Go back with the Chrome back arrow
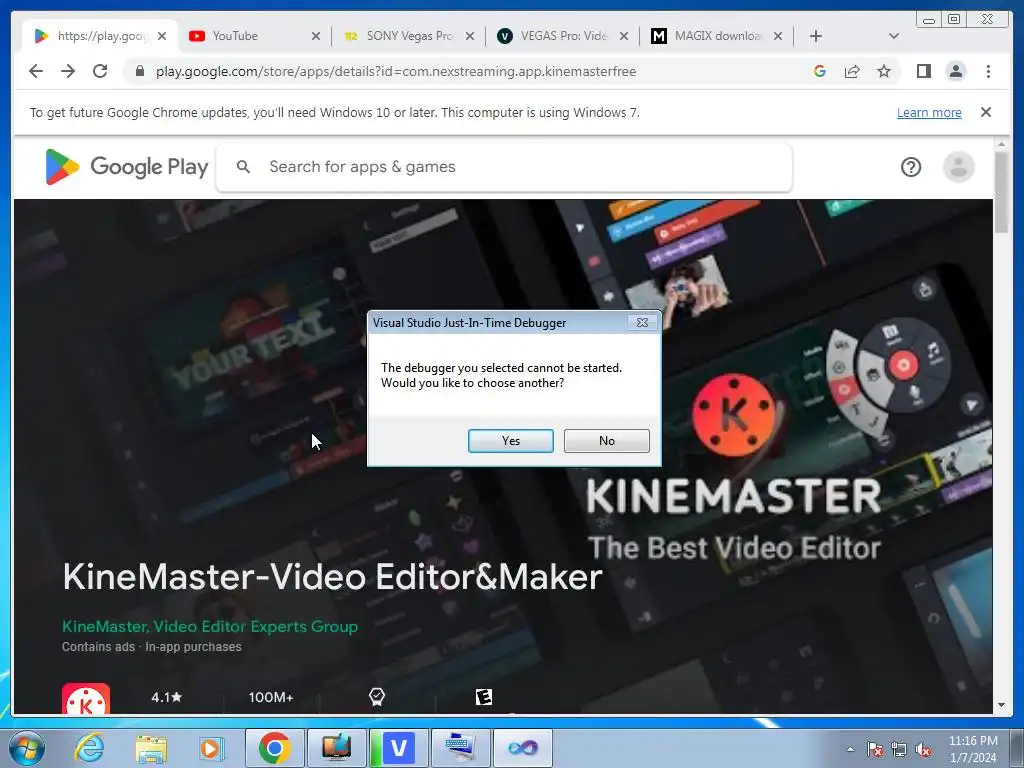Screen dimensions: 1024x768 click(x=36, y=71)
